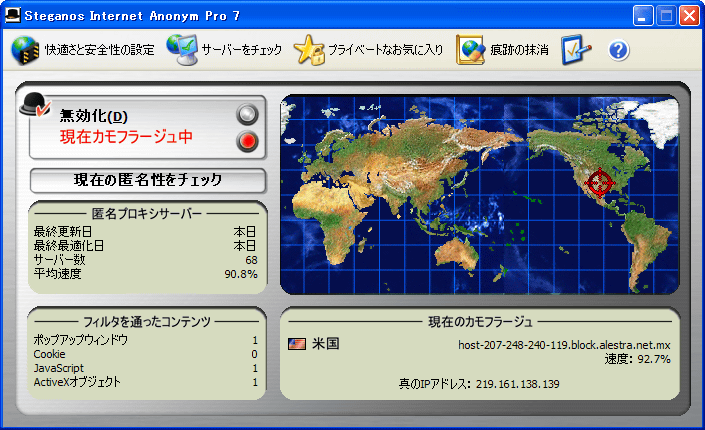Open the blue question mark help icon
The height and width of the screenshot is (430, 705).
coord(619,50)
